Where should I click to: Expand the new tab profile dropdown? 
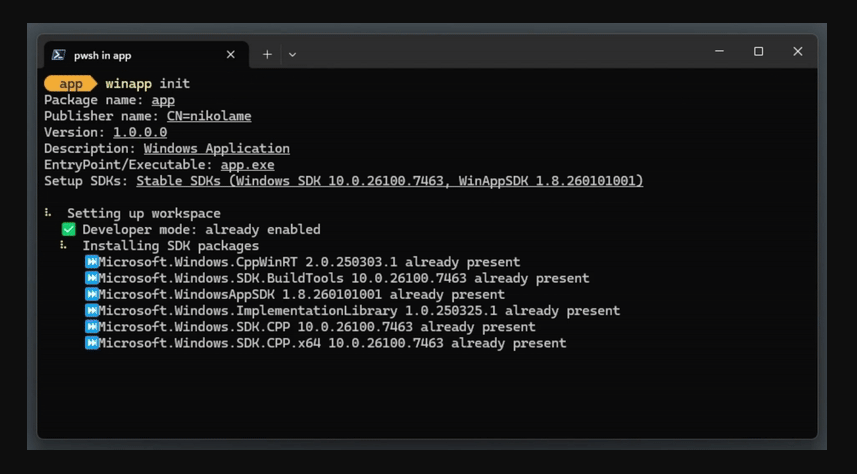(x=292, y=55)
